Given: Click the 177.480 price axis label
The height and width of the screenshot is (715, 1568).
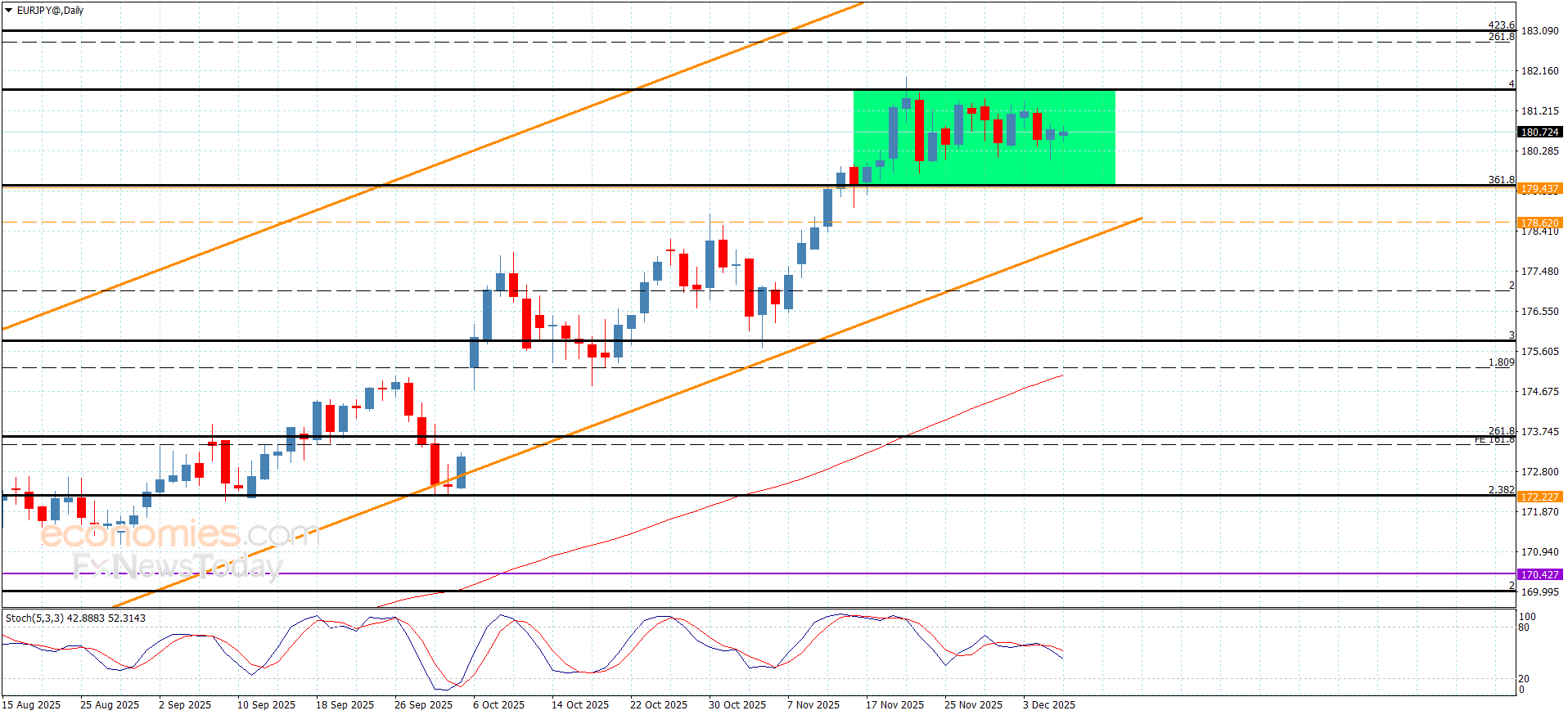Looking at the screenshot, I should pos(1539,272).
